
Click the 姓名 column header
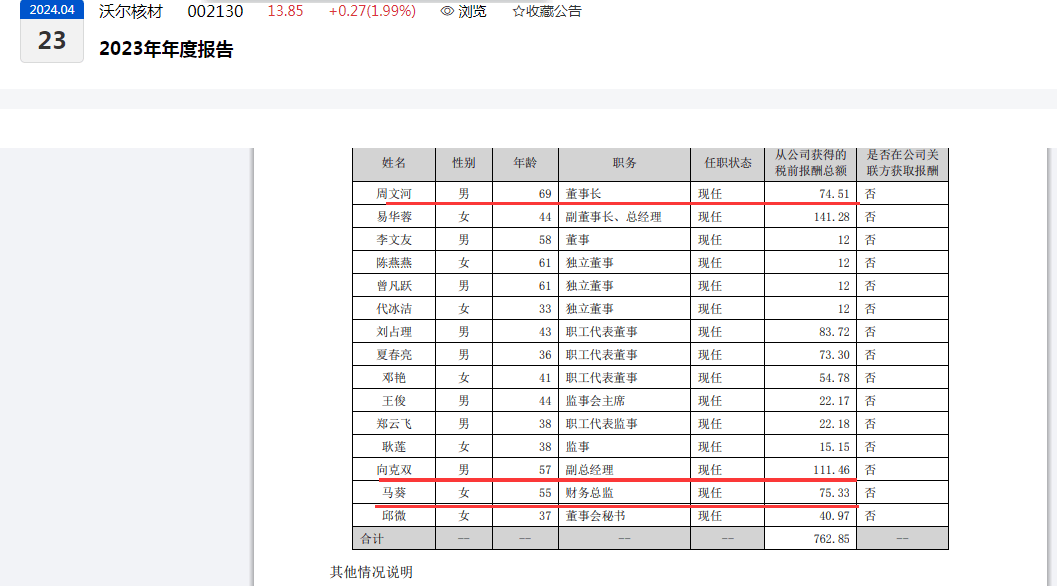coord(394,163)
